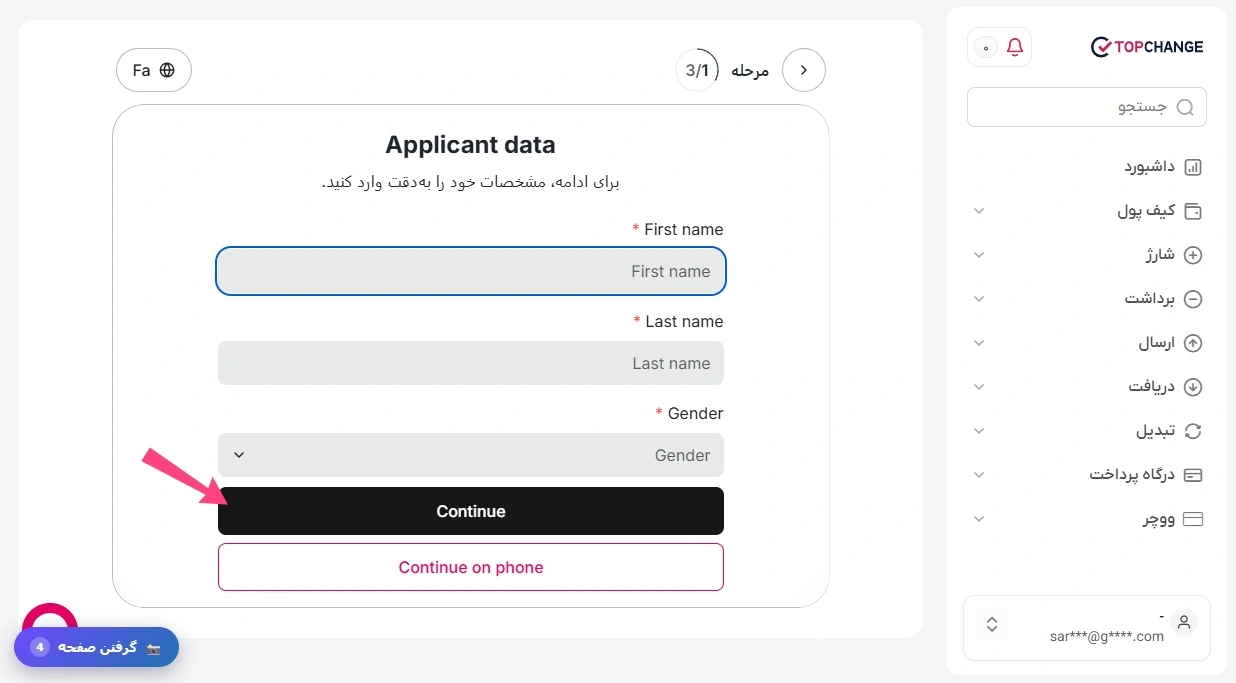Click the payment gateway (درگاه پرداخت) card icon
This screenshot has height=683, width=1236.
(1193, 475)
